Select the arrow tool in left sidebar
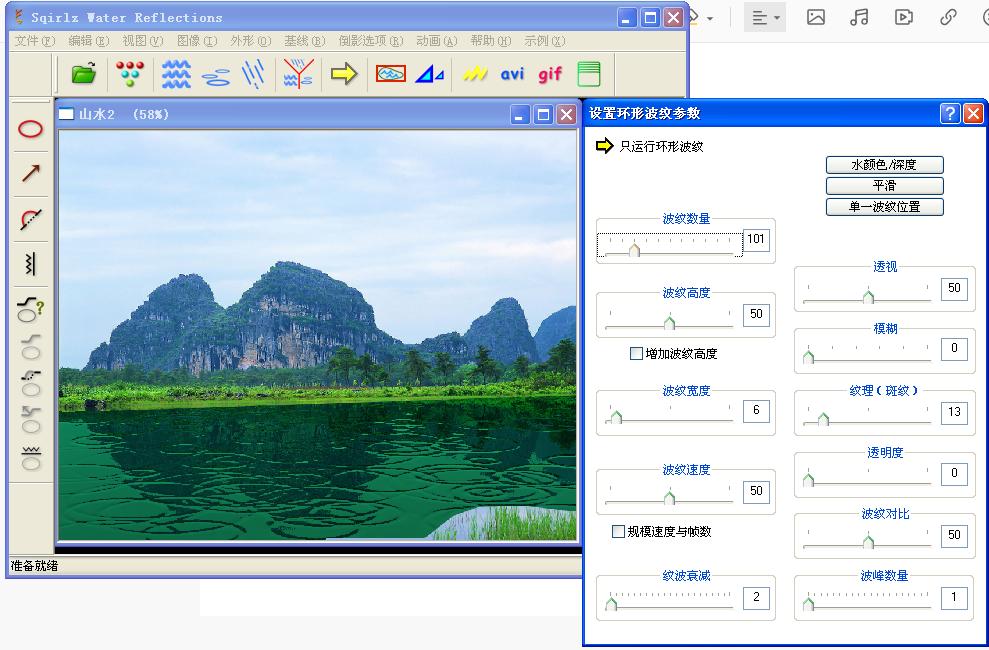 31,174
